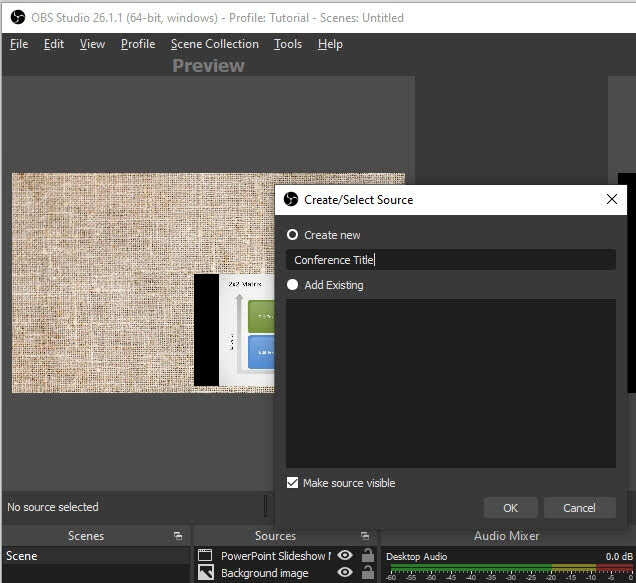
Task: Click the OBS icon in dialog title
Action: click(x=291, y=199)
